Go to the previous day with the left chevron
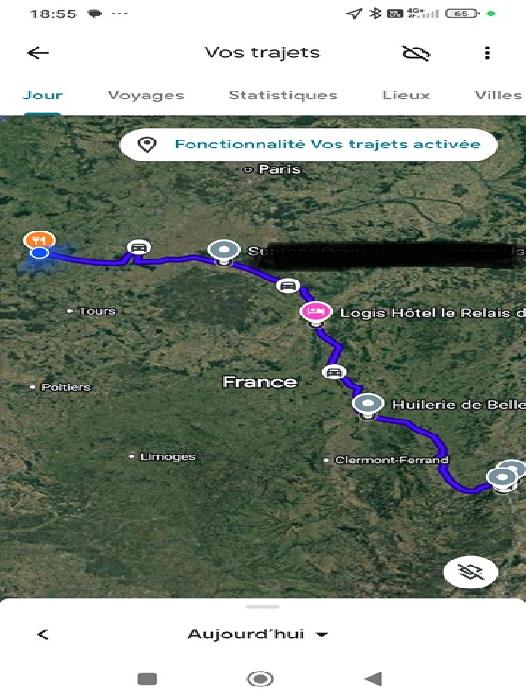The height and width of the screenshot is (700, 526). coord(43,634)
